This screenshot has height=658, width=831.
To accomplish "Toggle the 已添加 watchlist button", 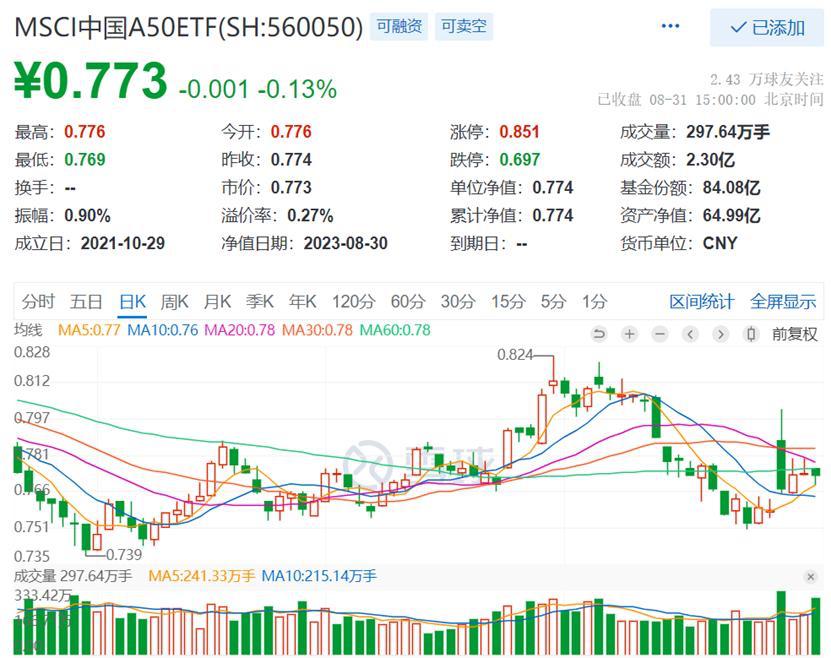I will pos(767,27).
